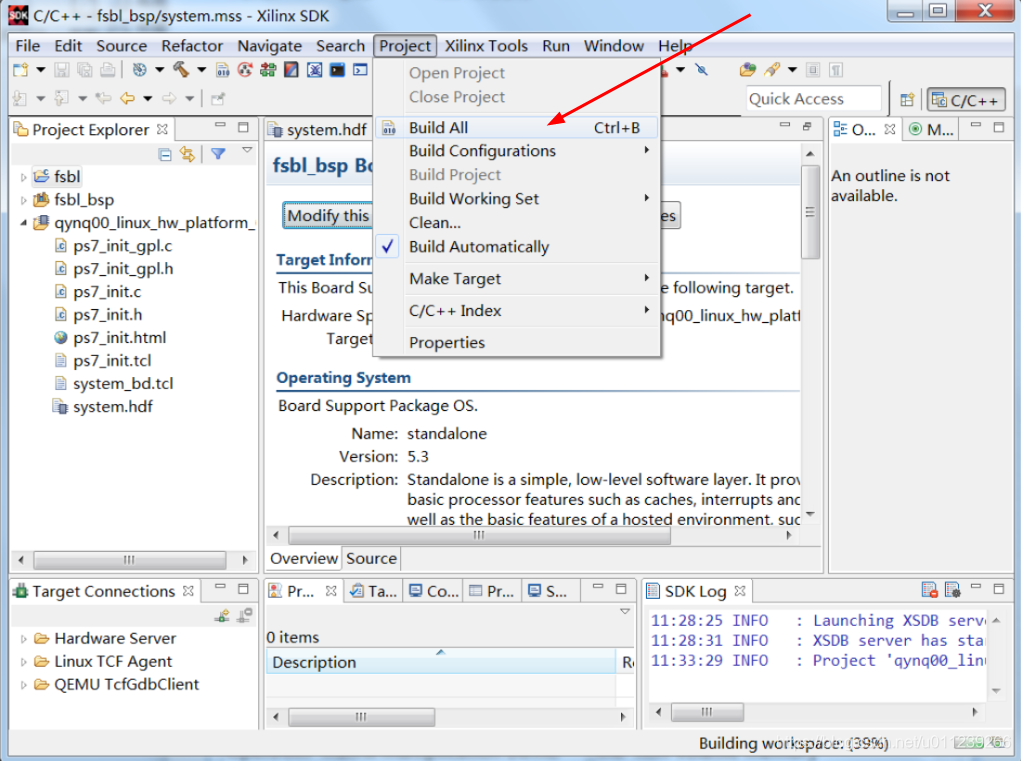Collapse the qynq00_linux_hw_platform node
The height and width of the screenshot is (761, 1021).
coord(23,223)
